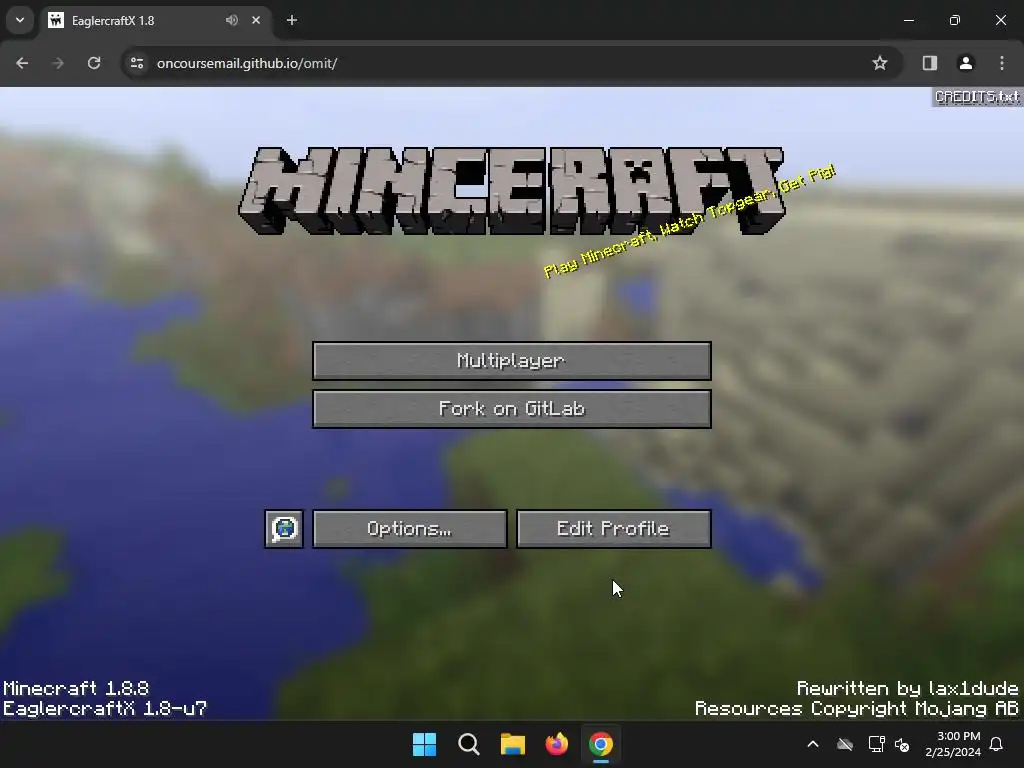Open Windows taskbar search
Image resolution: width=1024 pixels, height=768 pixels.
468,744
